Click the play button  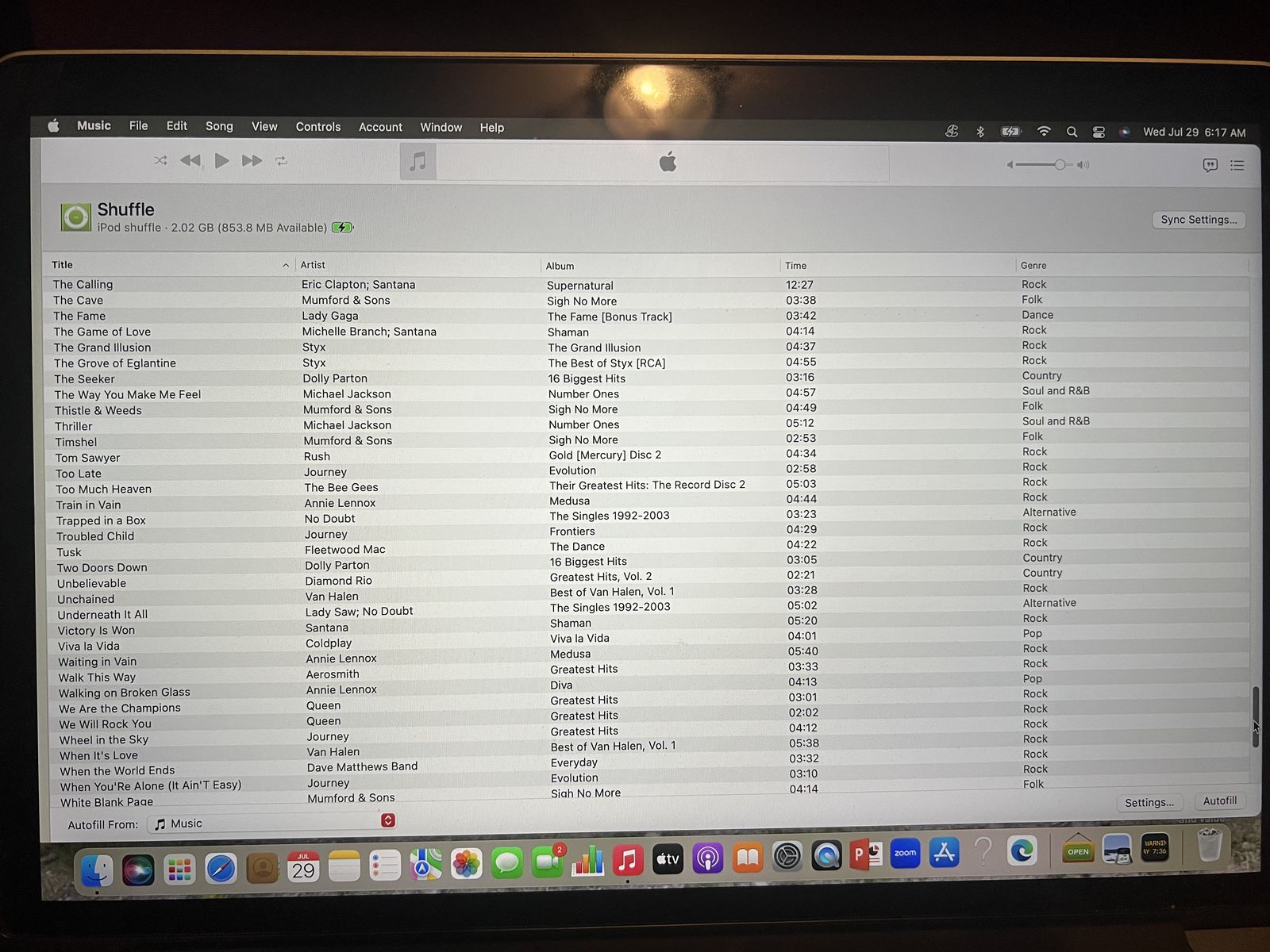click(222, 160)
